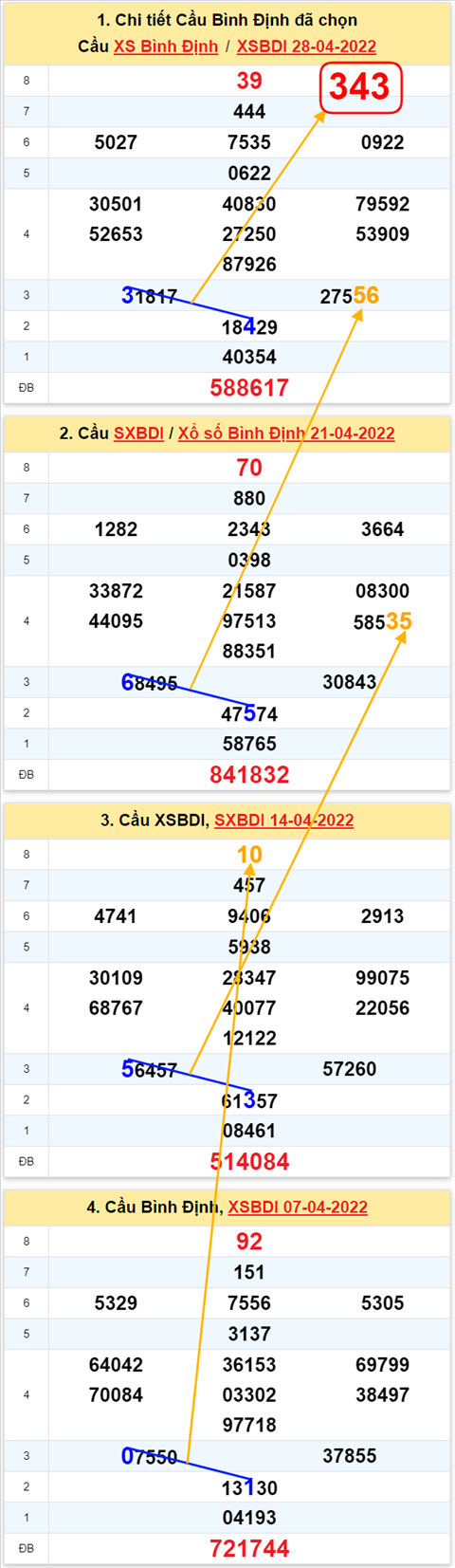Click the SXBDI link in section 2

tap(138, 434)
